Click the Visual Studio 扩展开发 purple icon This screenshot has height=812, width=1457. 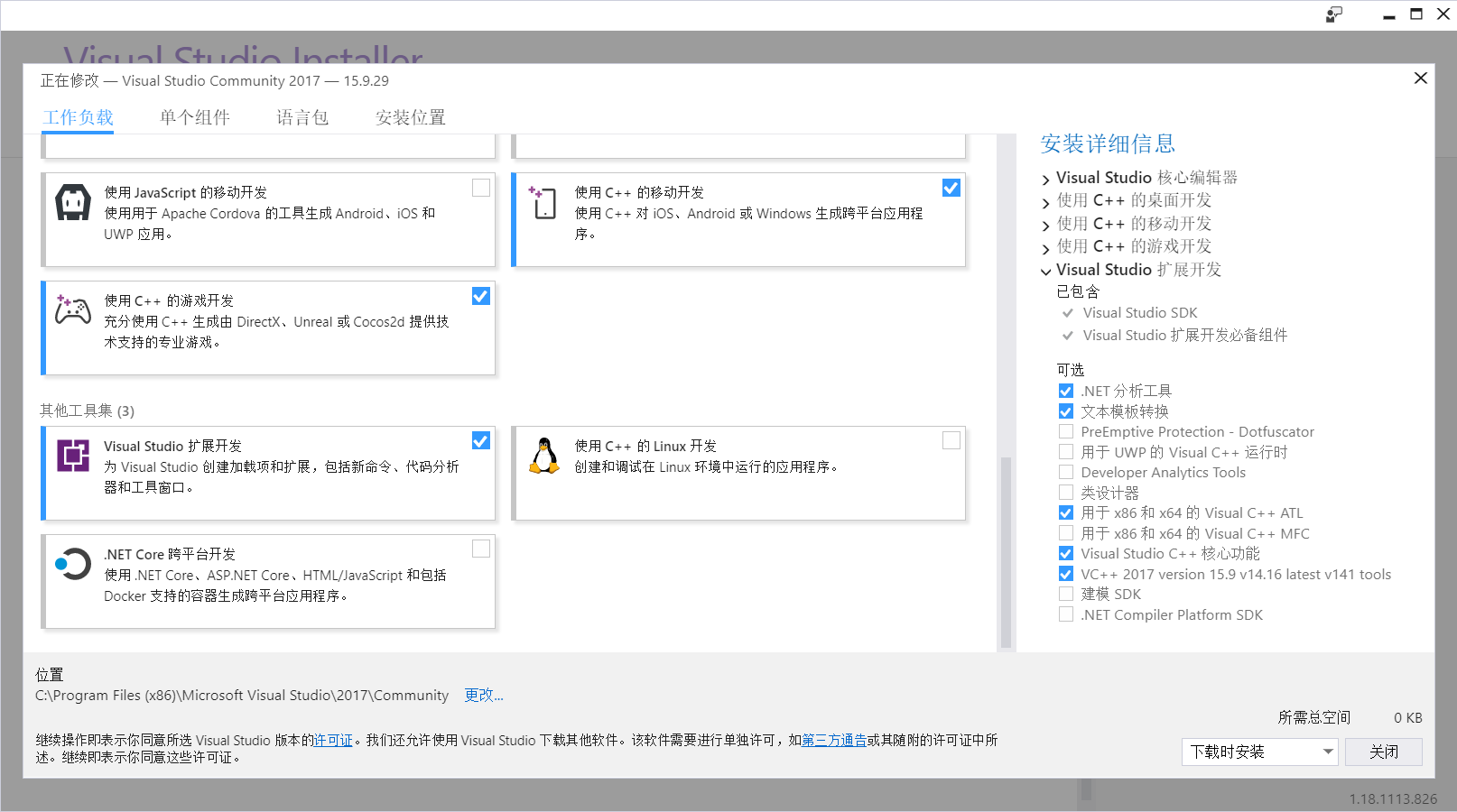[x=73, y=456]
